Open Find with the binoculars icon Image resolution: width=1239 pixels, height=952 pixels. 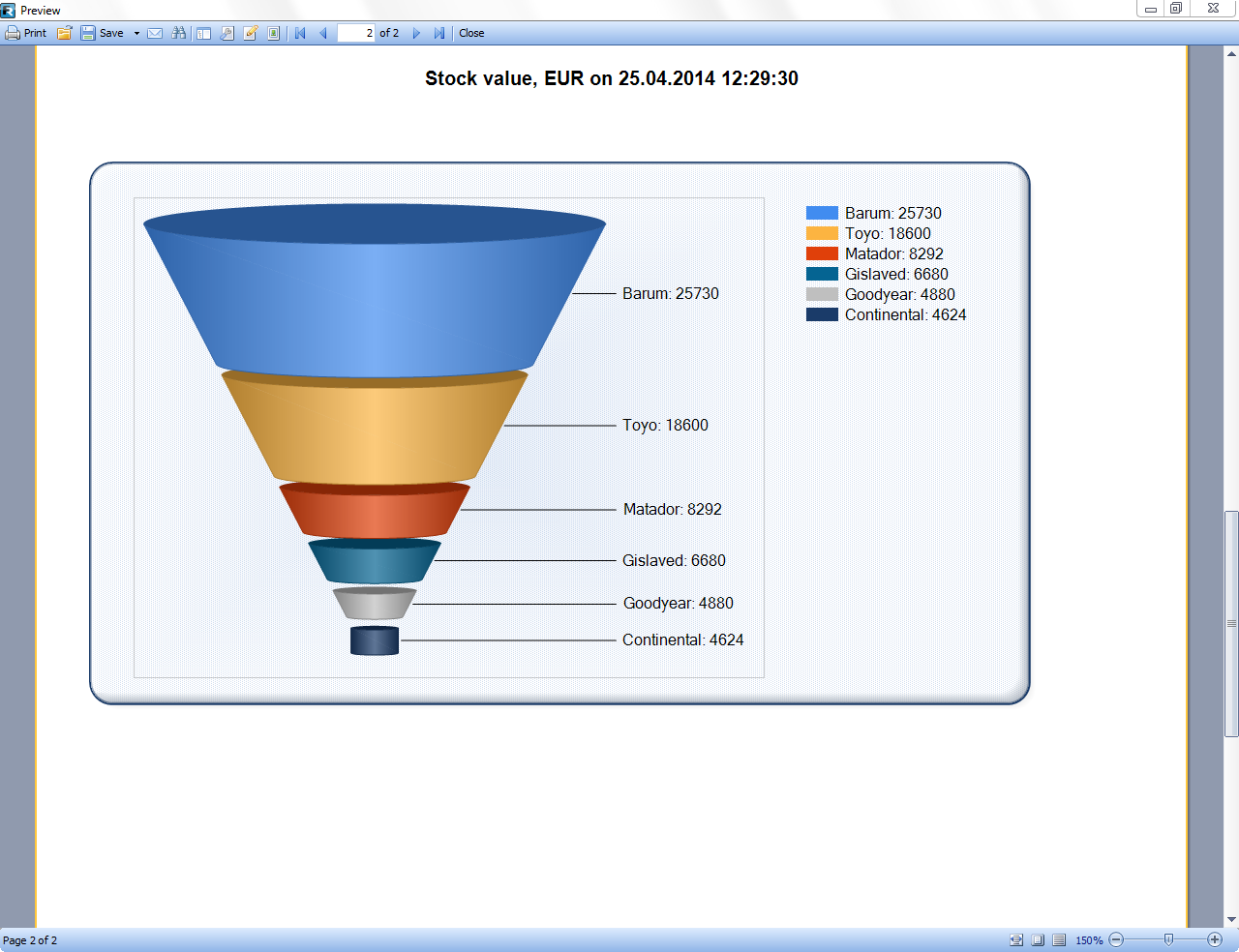point(179,33)
